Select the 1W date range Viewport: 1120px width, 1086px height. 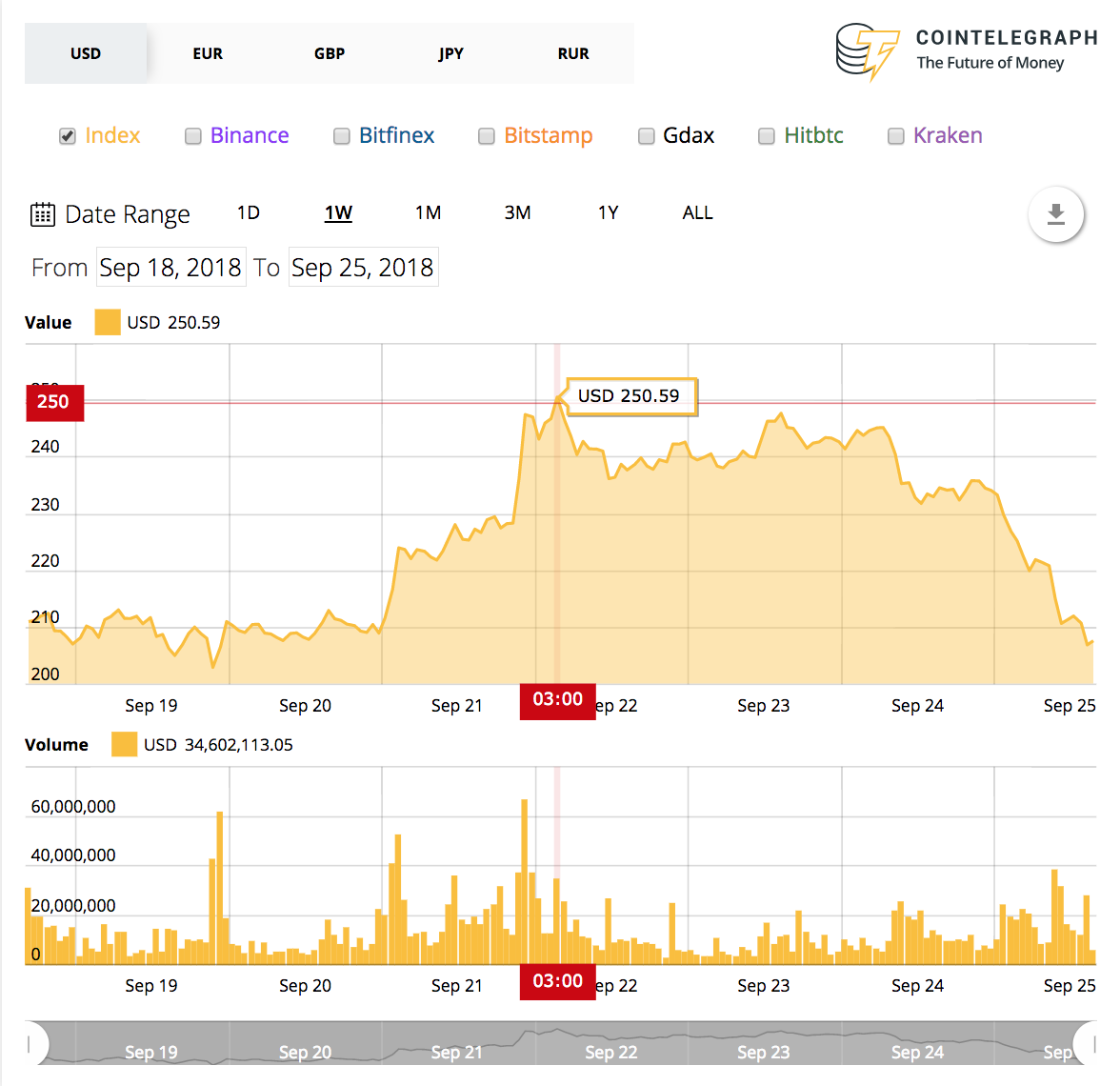click(339, 213)
